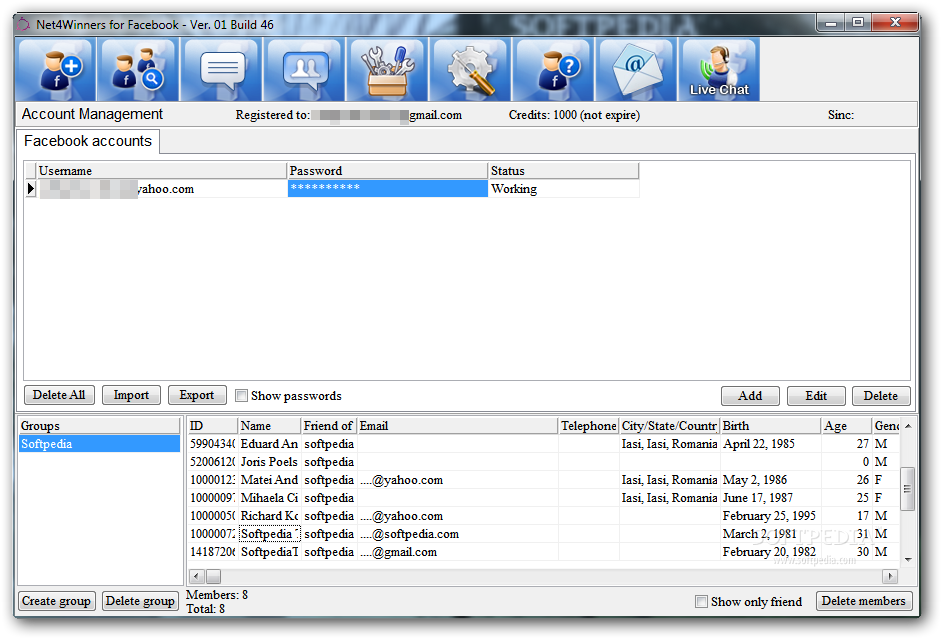Check the Show only friend option
Image resolution: width=942 pixels, height=639 pixels.
click(701, 601)
